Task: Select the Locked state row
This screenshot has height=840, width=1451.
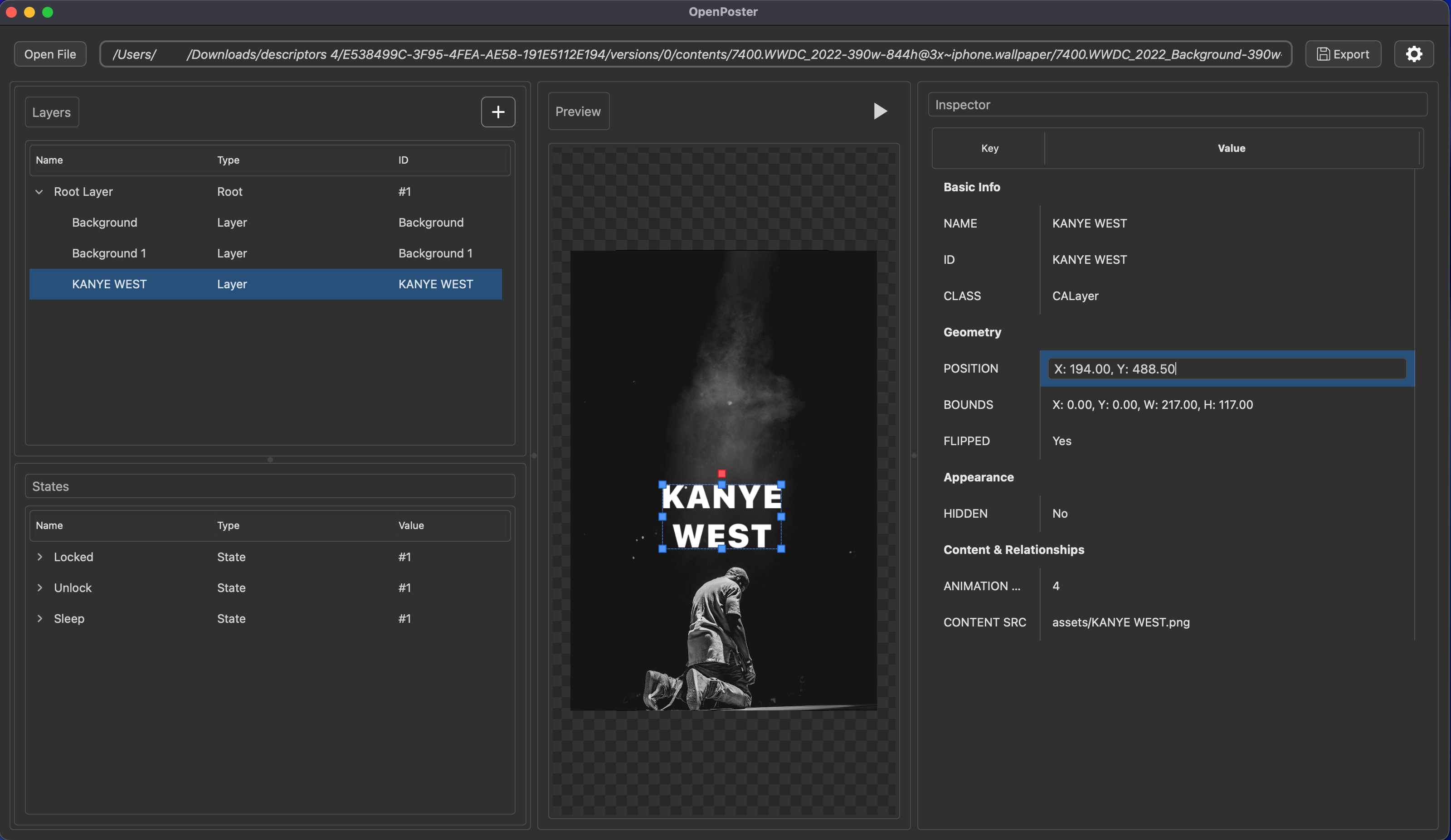Action: point(265,557)
